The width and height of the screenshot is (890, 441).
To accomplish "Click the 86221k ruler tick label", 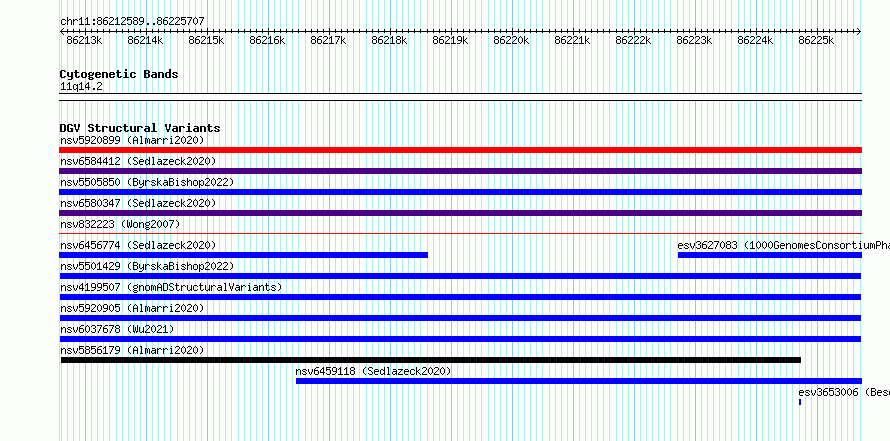I will point(572,40).
